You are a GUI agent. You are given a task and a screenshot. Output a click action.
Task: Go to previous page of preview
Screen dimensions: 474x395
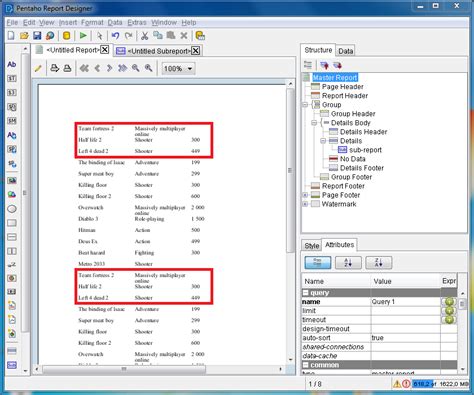(97, 68)
